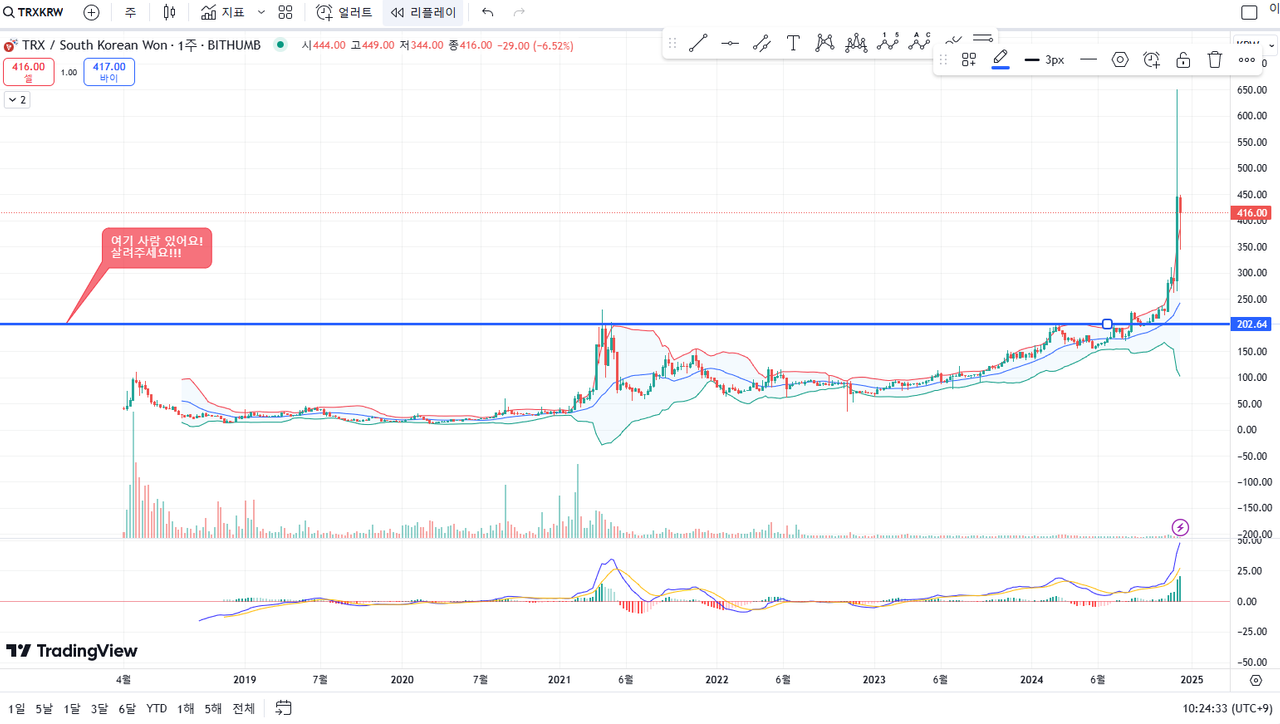1280x724 pixels.
Task: Click the 10:24:33 (UTC+9) timezone clock
Action: click(1227, 709)
